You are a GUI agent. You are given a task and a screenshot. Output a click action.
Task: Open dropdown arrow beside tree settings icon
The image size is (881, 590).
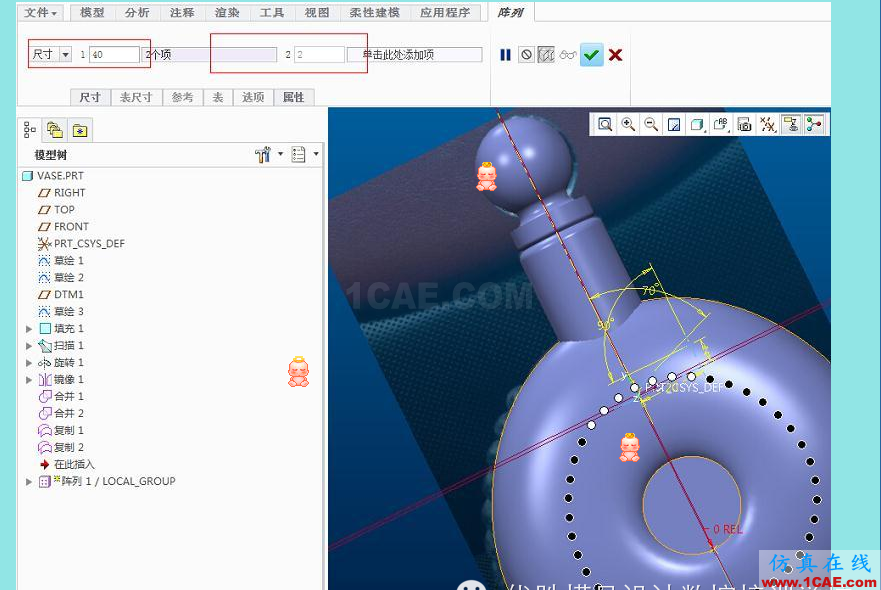280,153
